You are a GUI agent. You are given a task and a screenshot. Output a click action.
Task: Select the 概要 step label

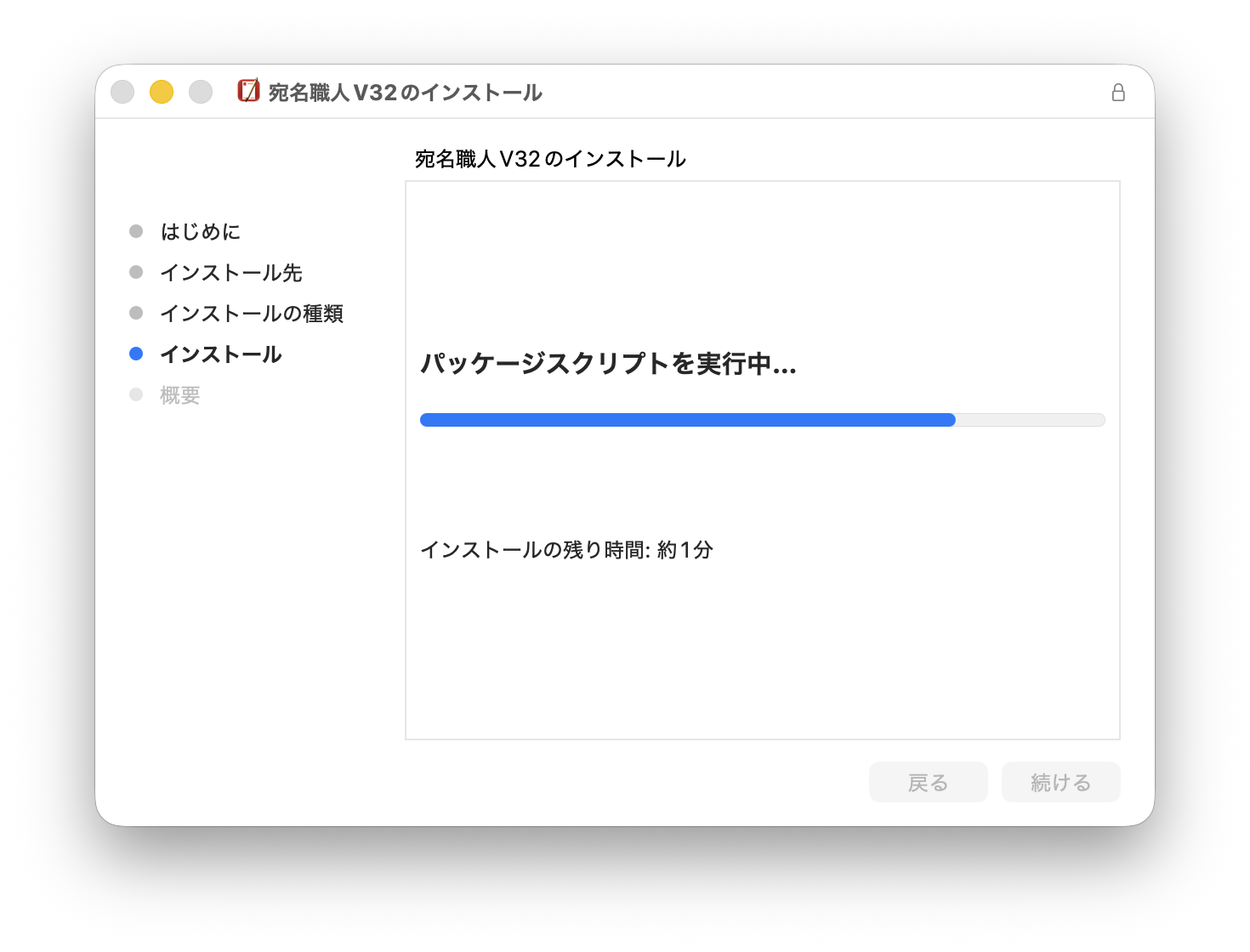(180, 395)
